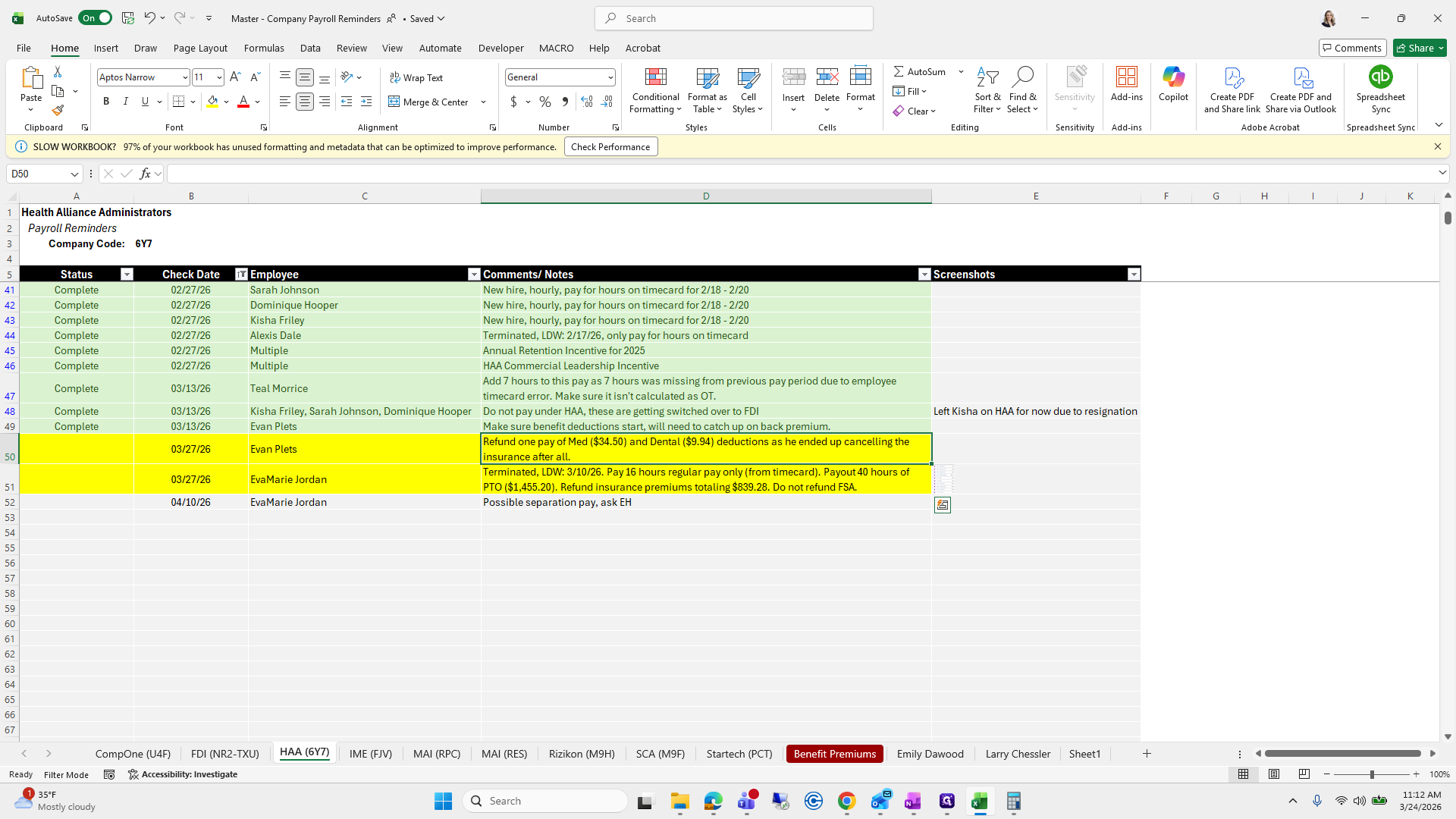Open the Status column filter dropdown
Image resolution: width=1456 pixels, height=819 pixels.
pos(127,275)
